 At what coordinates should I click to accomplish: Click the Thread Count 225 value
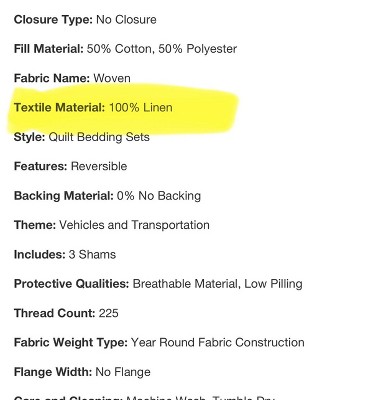(x=108, y=313)
